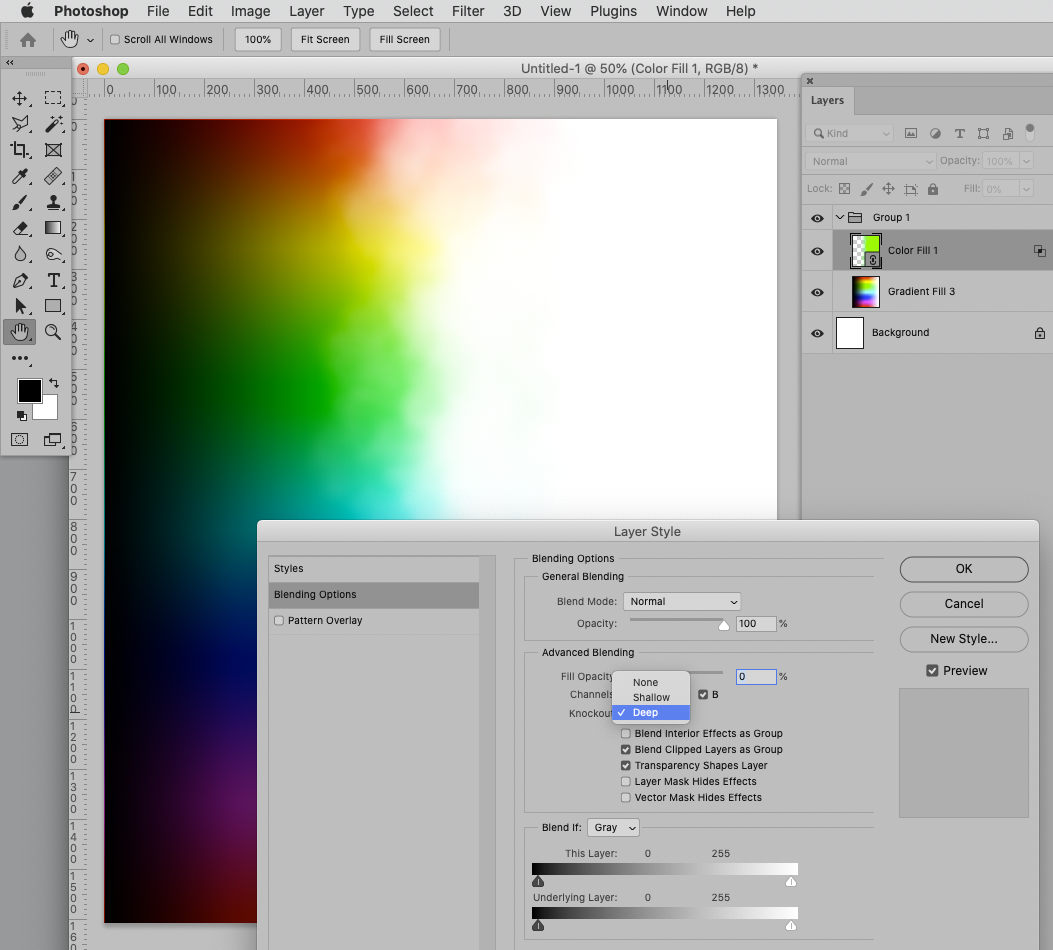
Task: Select the Move tool
Action: tap(20, 98)
